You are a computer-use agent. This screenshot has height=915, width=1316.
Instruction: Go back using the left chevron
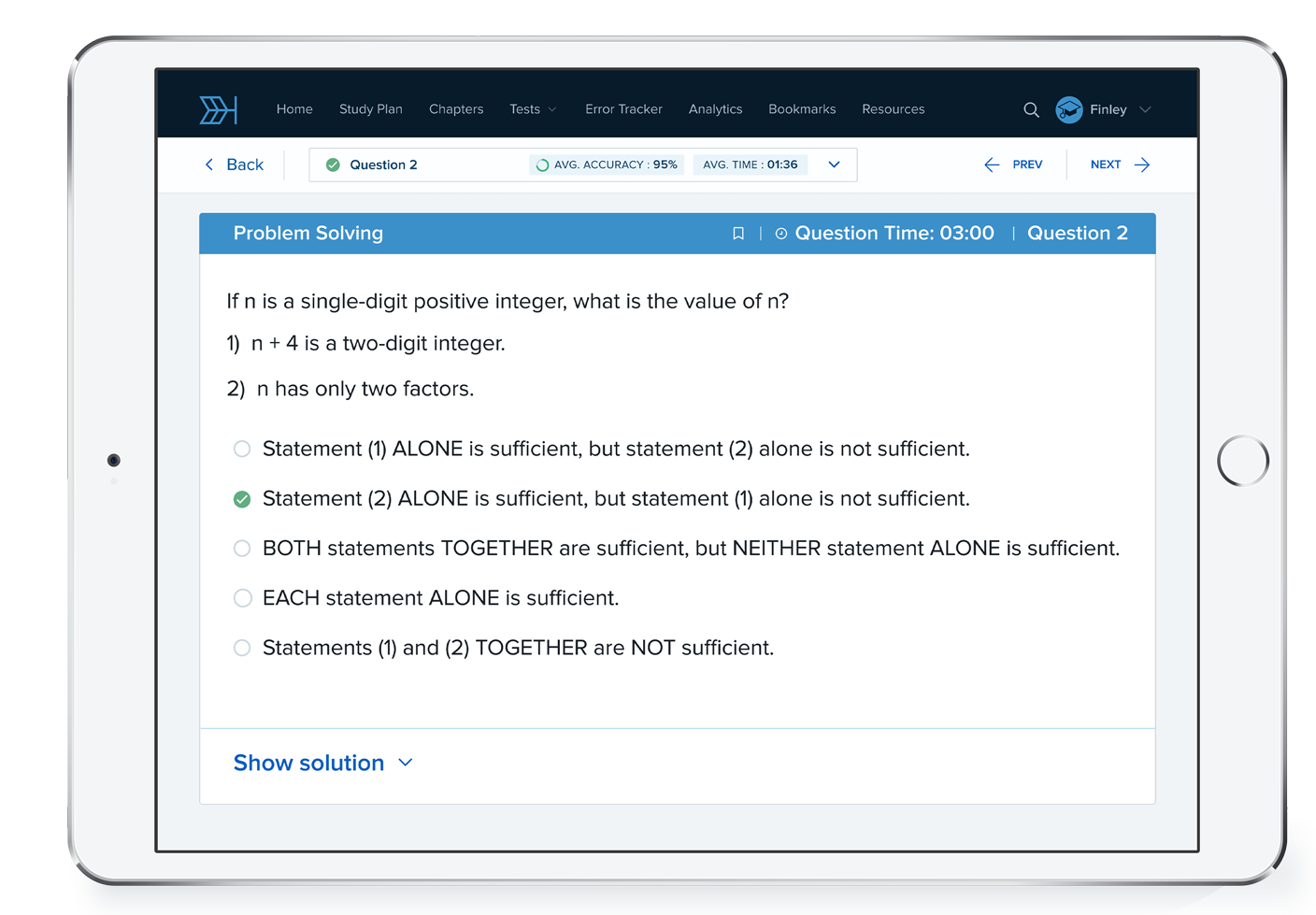209,164
